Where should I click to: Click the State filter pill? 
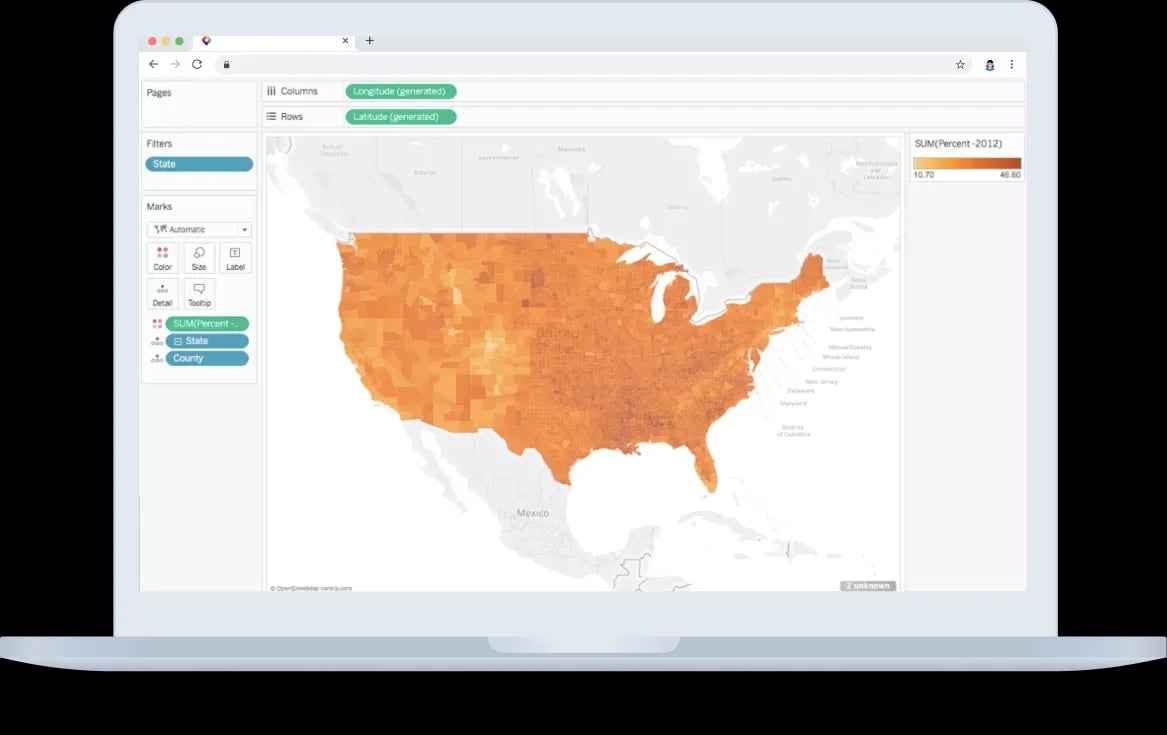pos(199,164)
